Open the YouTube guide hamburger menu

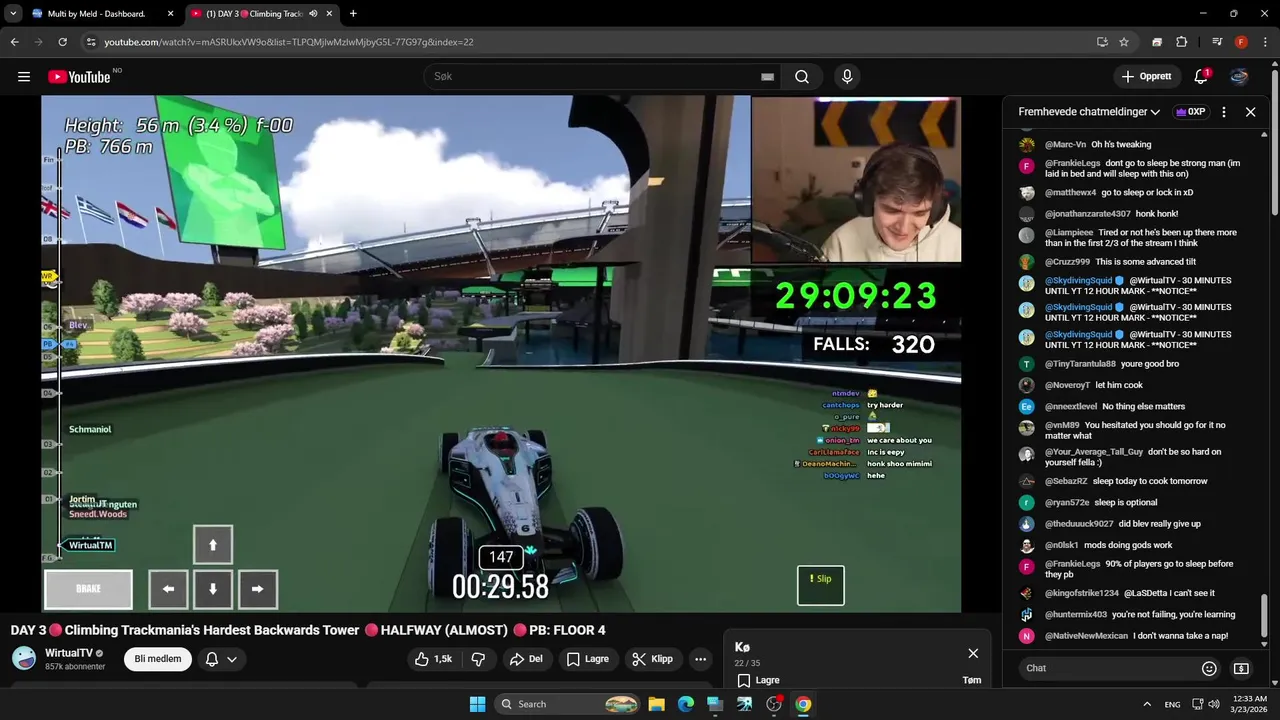coord(24,77)
